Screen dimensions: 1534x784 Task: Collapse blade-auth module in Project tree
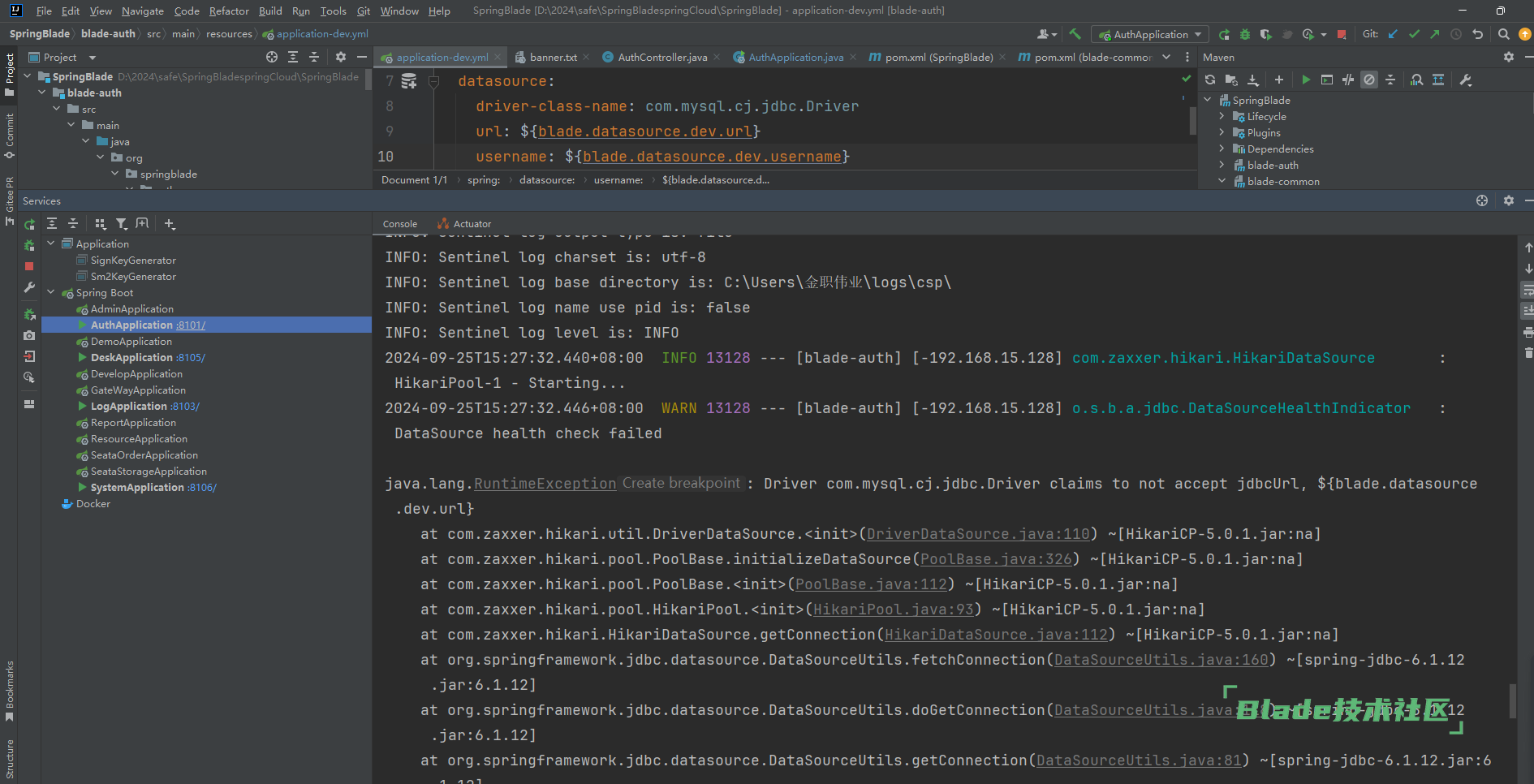[42, 93]
